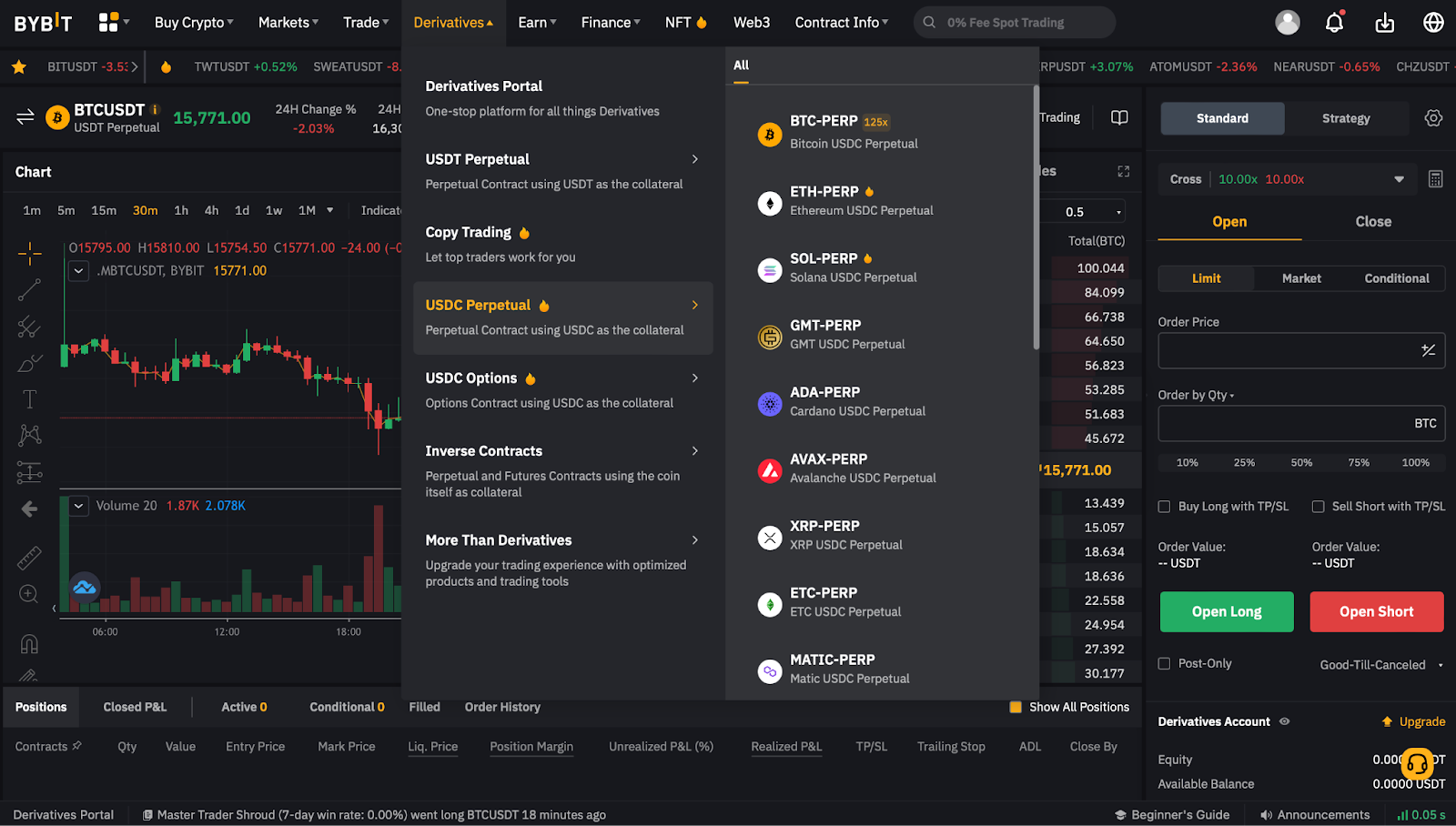Switch to the Strategy tab
Viewport: 1456px width, 826px height.
[x=1345, y=118]
